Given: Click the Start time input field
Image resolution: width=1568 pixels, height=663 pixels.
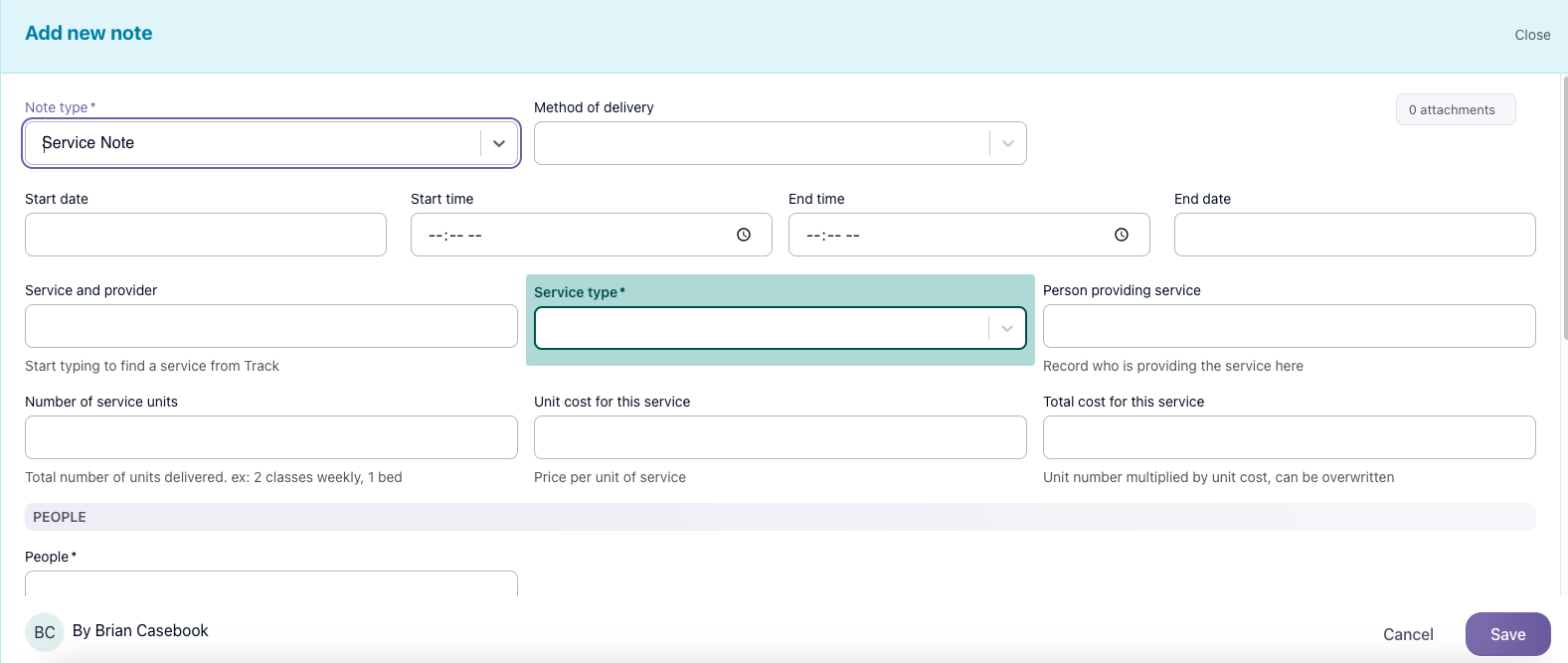Looking at the screenshot, I should 592,235.
